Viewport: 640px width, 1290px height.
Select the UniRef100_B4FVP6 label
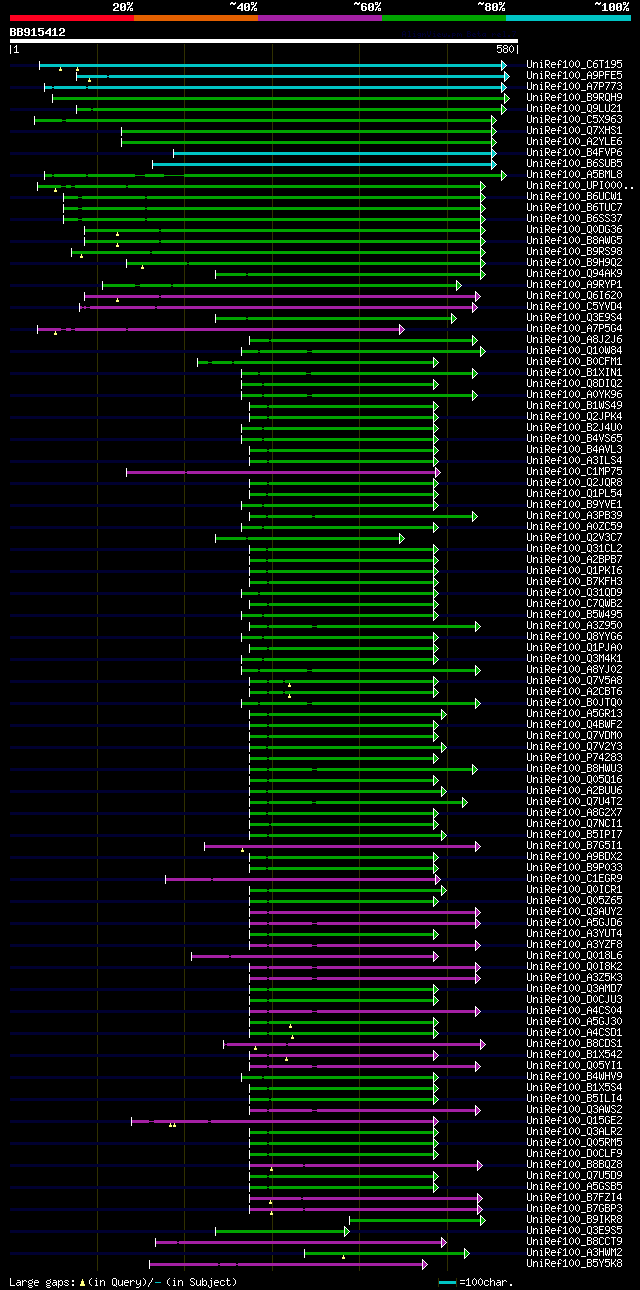pos(574,152)
